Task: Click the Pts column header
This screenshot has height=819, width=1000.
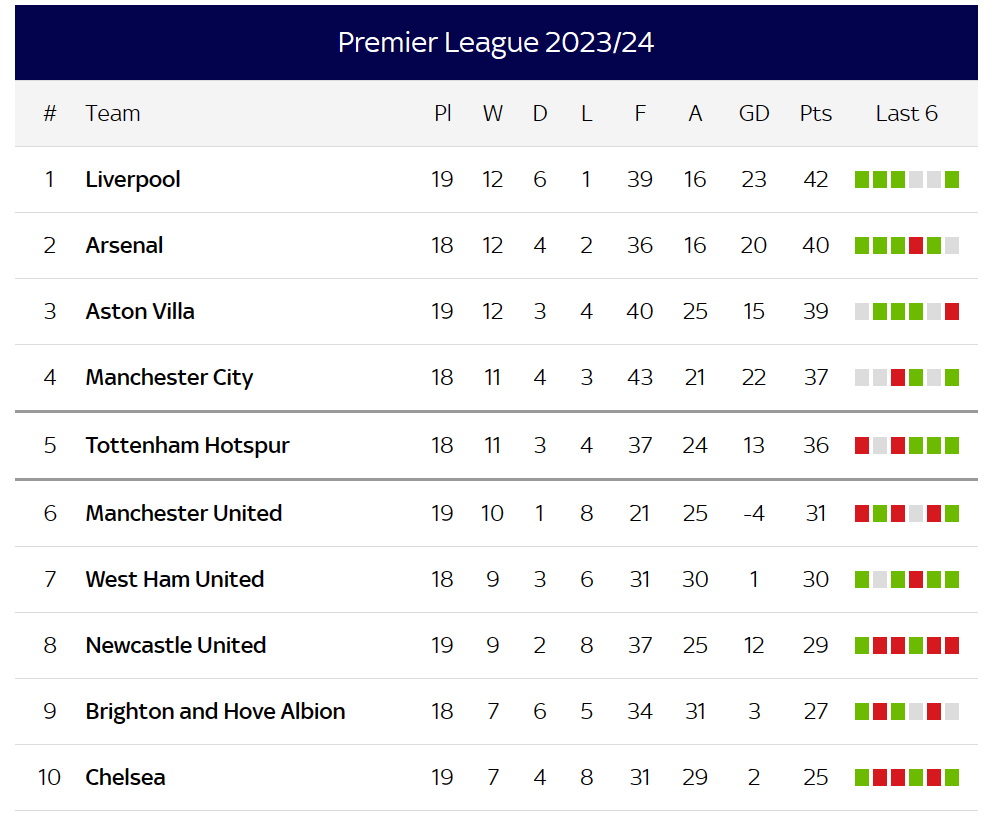Action: point(816,114)
